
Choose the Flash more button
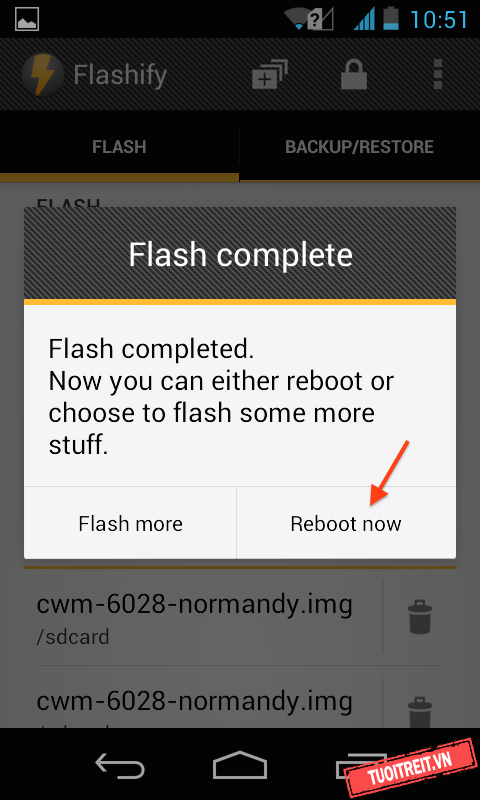131,524
